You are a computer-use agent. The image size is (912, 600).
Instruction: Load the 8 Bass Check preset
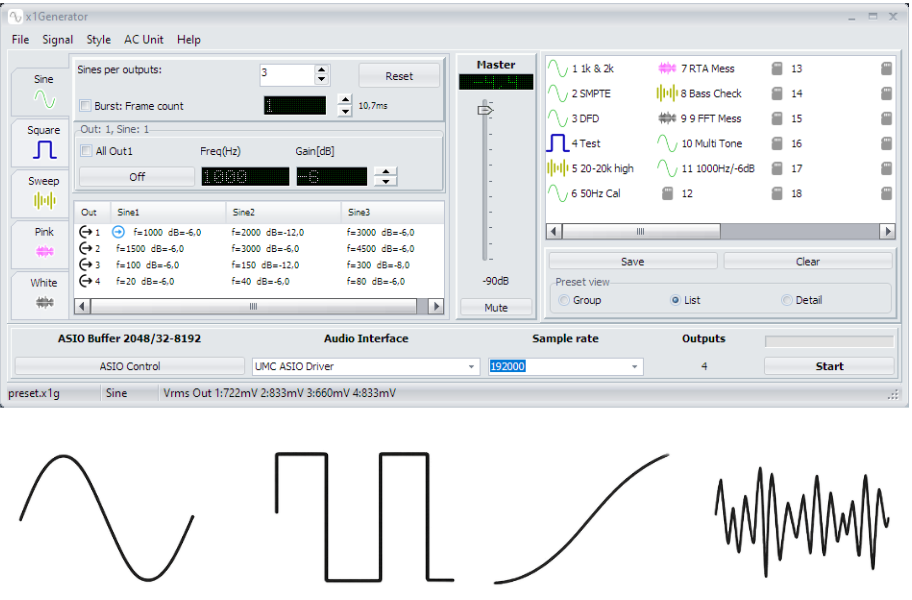[x=667, y=94]
